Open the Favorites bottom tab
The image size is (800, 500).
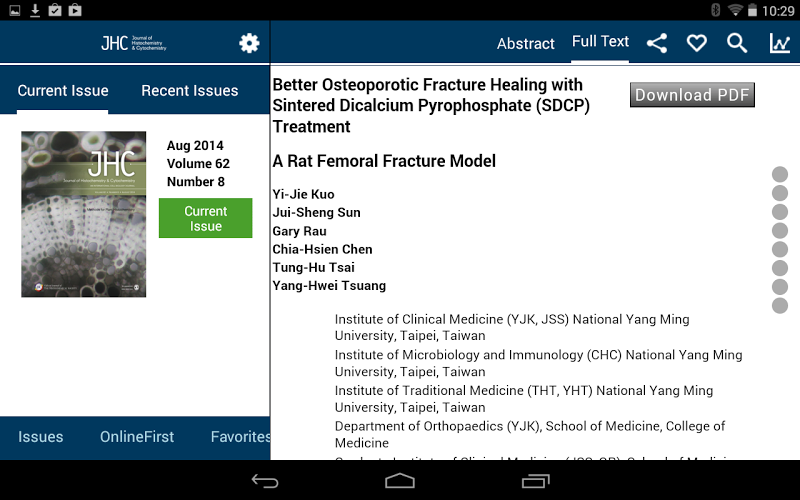[x=240, y=437]
